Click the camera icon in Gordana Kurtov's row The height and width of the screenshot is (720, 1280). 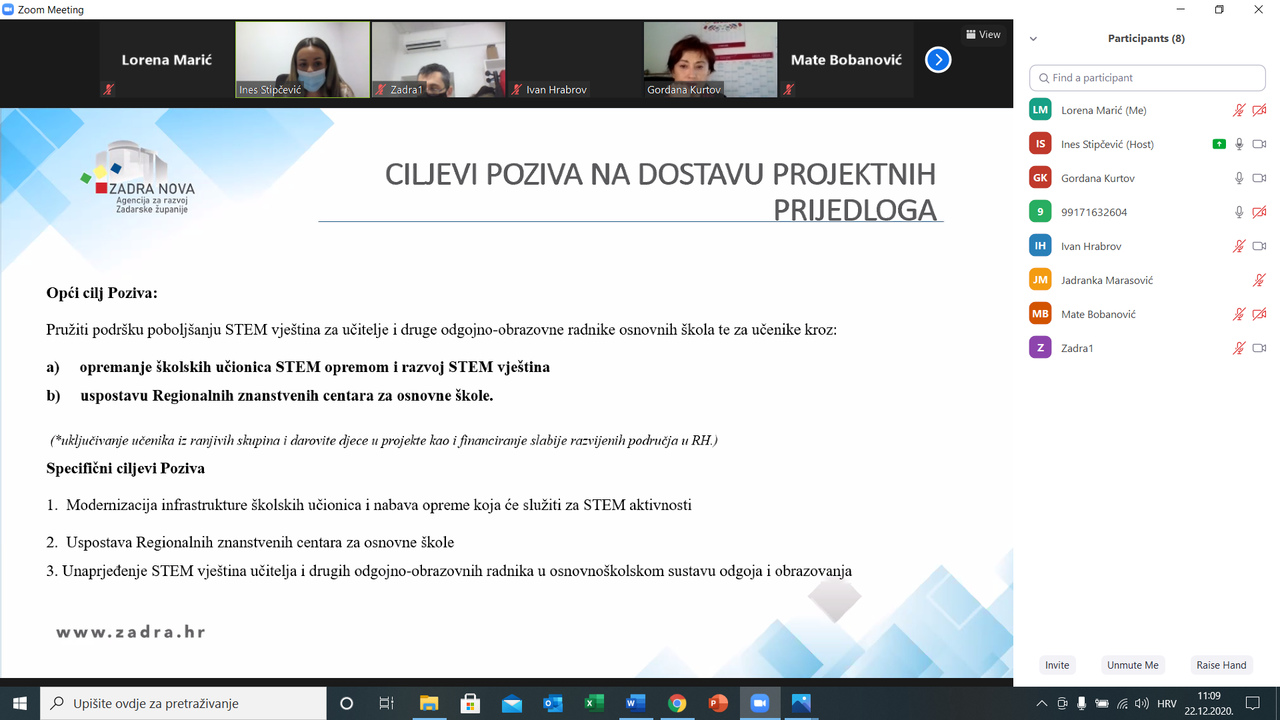point(1259,178)
